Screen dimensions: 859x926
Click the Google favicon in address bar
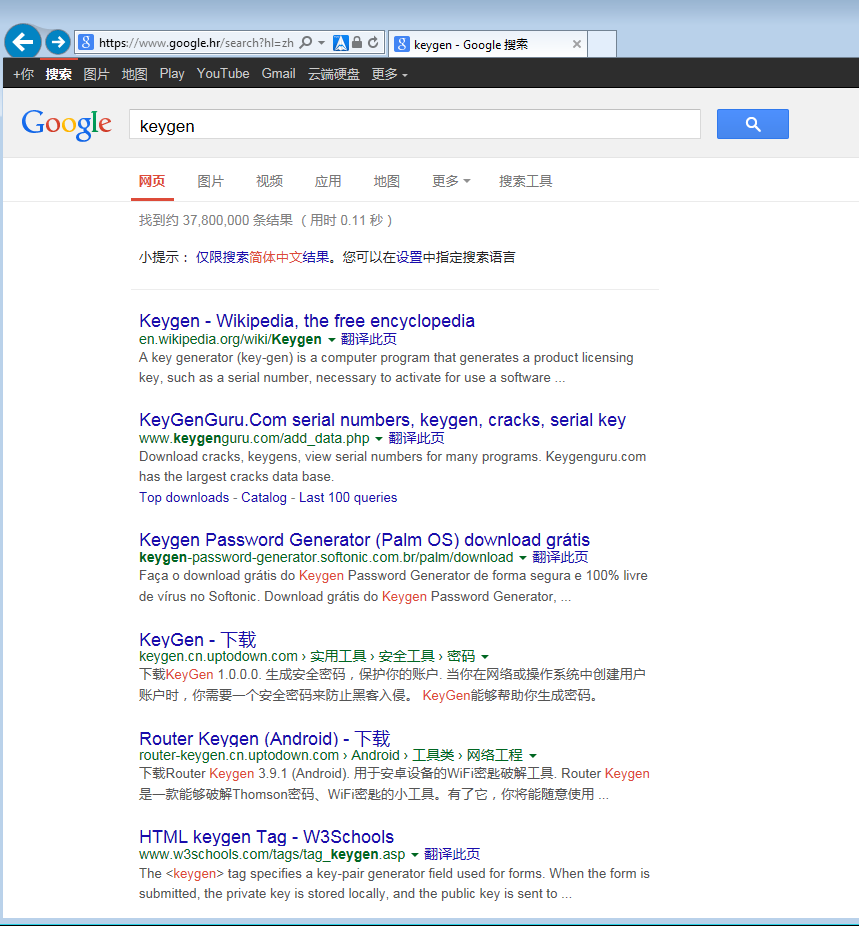click(86, 43)
